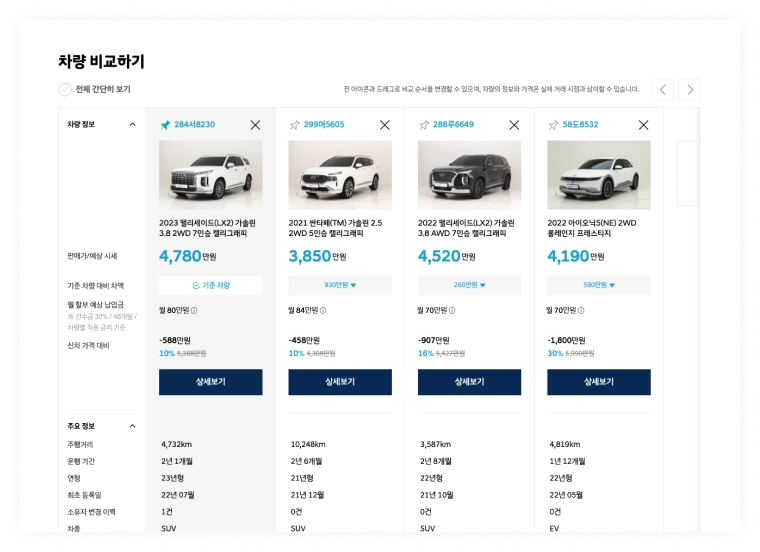Click the price 4,520만원
The image size is (760, 552).
pos(446,256)
